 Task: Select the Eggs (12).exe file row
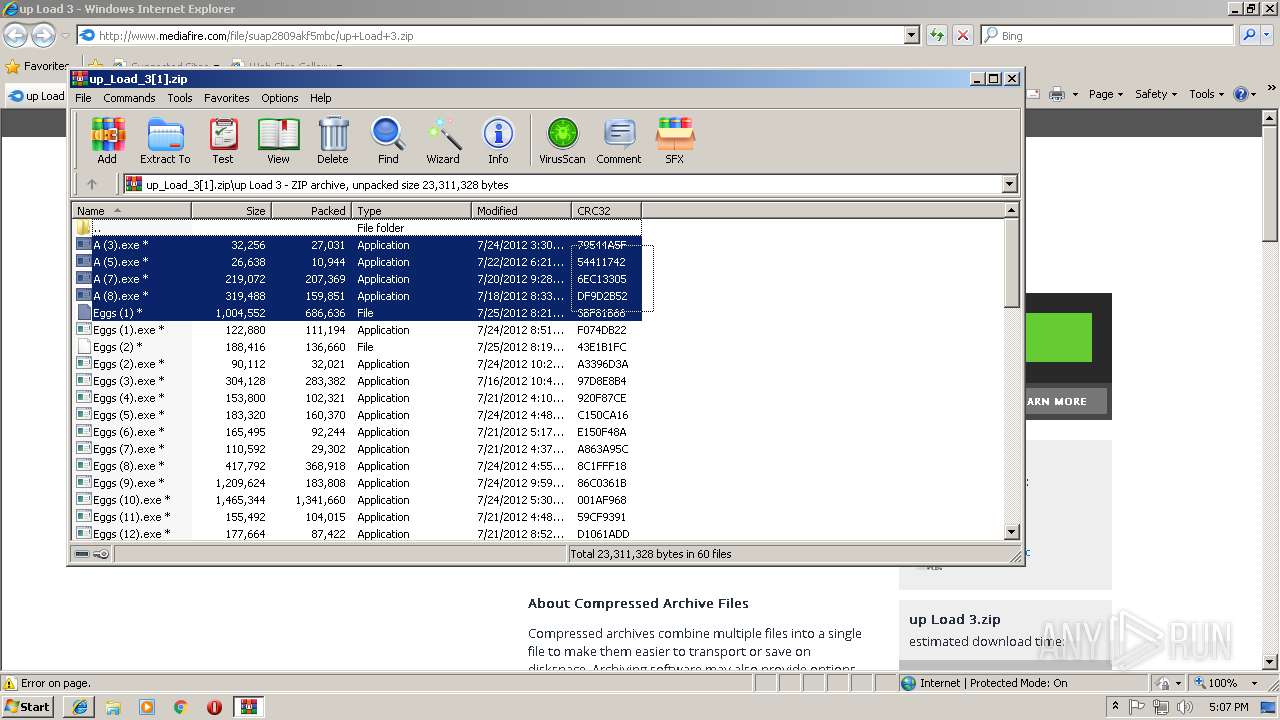357,534
